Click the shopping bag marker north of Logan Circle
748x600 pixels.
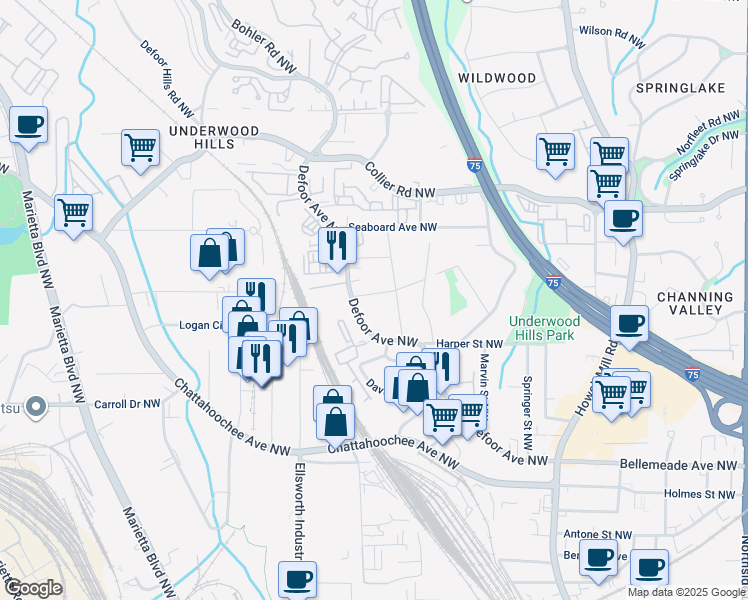click(x=210, y=254)
